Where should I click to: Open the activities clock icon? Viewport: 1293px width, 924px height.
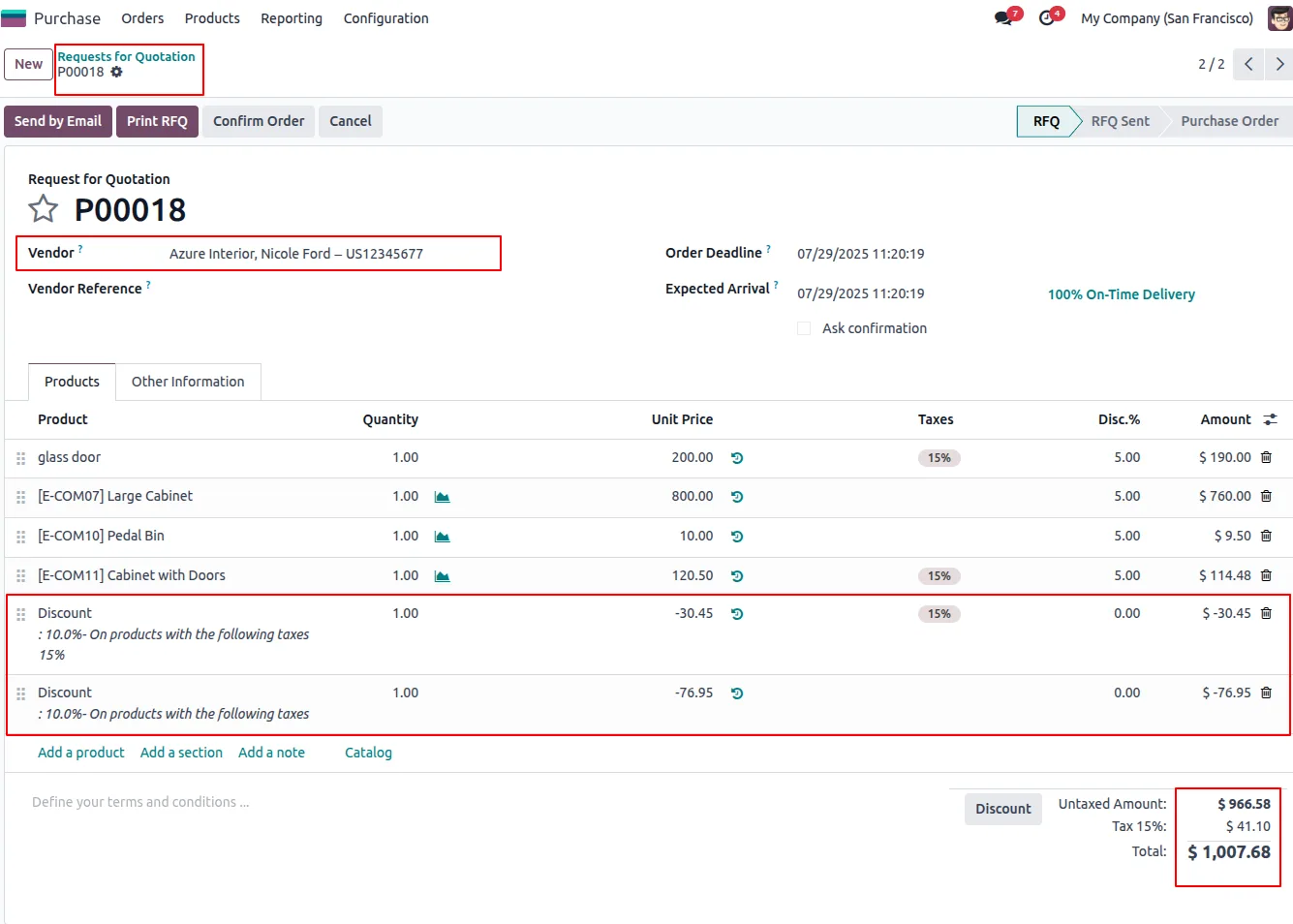[x=1046, y=18]
